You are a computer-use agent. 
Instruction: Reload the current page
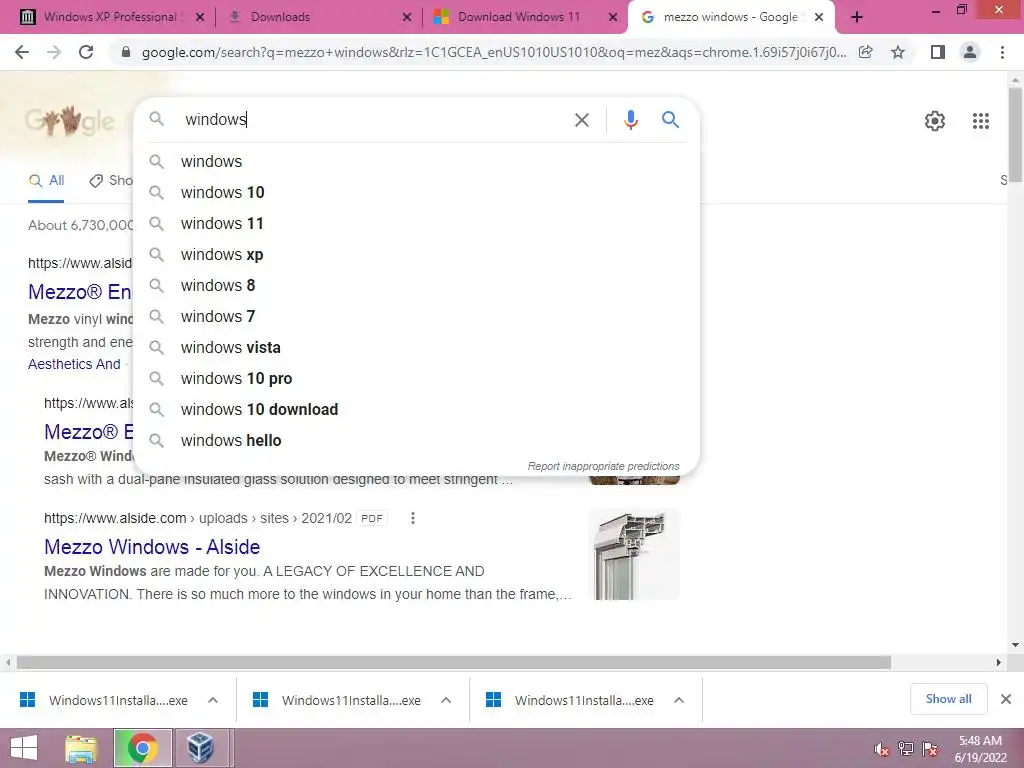coord(86,52)
